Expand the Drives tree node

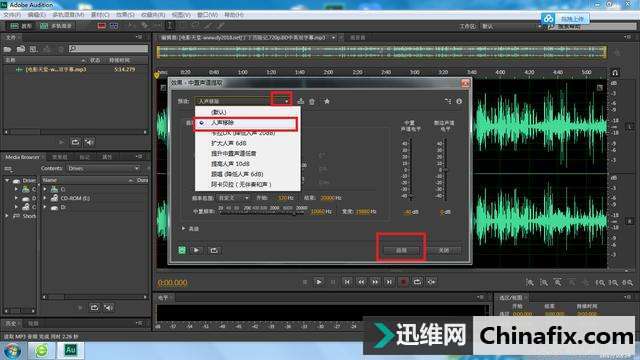point(7,180)
